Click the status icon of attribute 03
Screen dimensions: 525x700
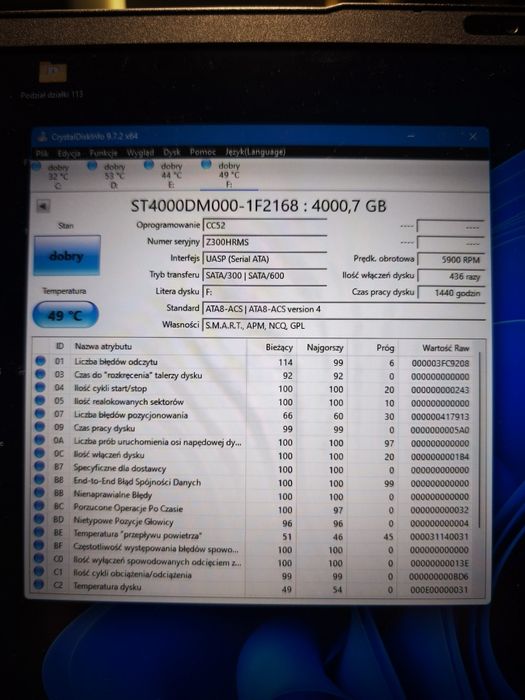[x=41, y=374]
